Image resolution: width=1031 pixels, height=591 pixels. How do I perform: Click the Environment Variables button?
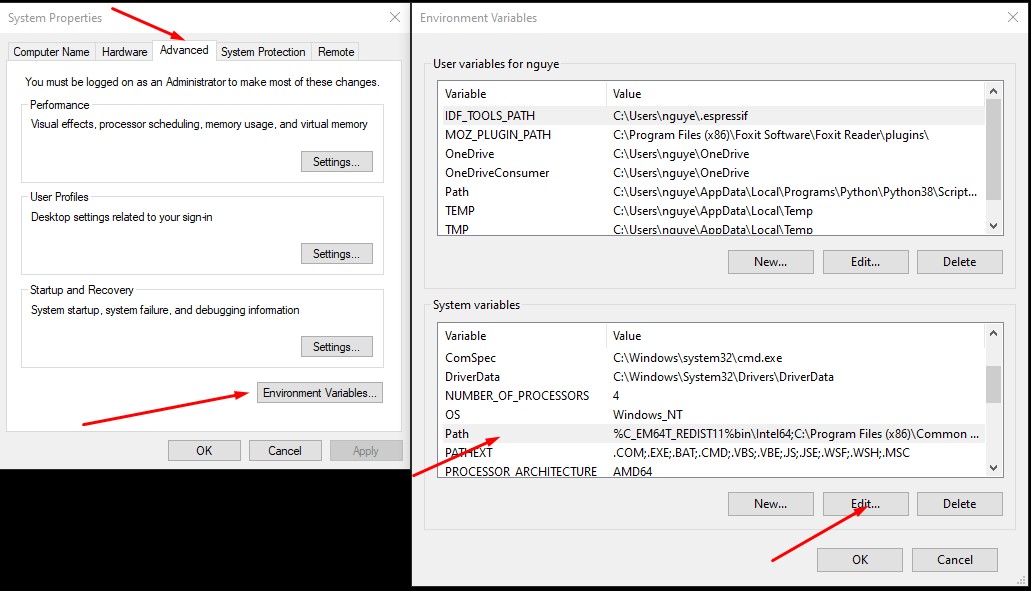[x=320, y=393]
